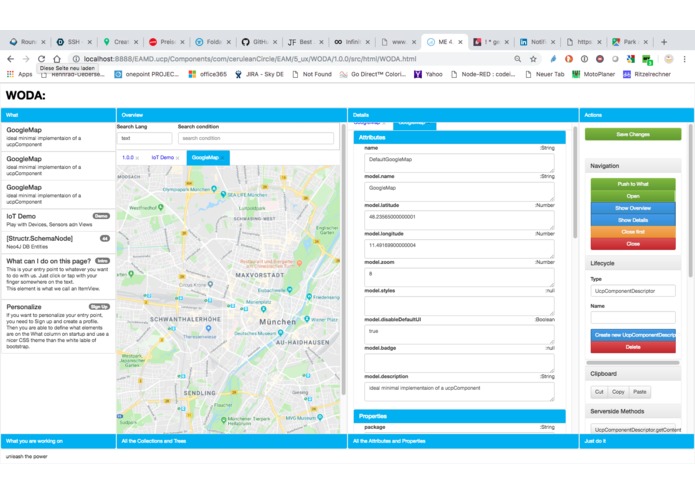Image resolution: width=695 pixels, height=494 pixels.
Task: Click the MVG Museum map pin
Action: click(320, 417)
